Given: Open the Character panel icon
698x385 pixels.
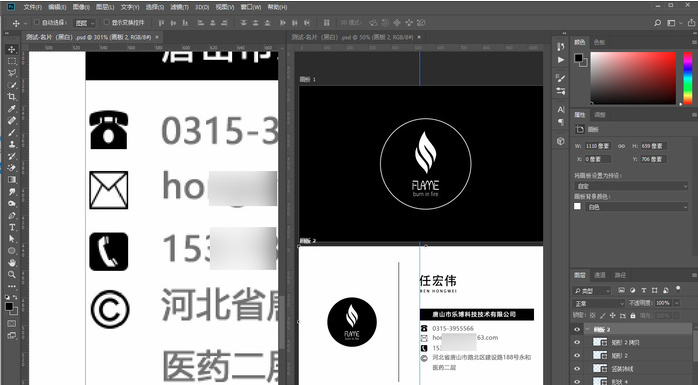Looking at the screenshot, I should (x=560, y=109).
